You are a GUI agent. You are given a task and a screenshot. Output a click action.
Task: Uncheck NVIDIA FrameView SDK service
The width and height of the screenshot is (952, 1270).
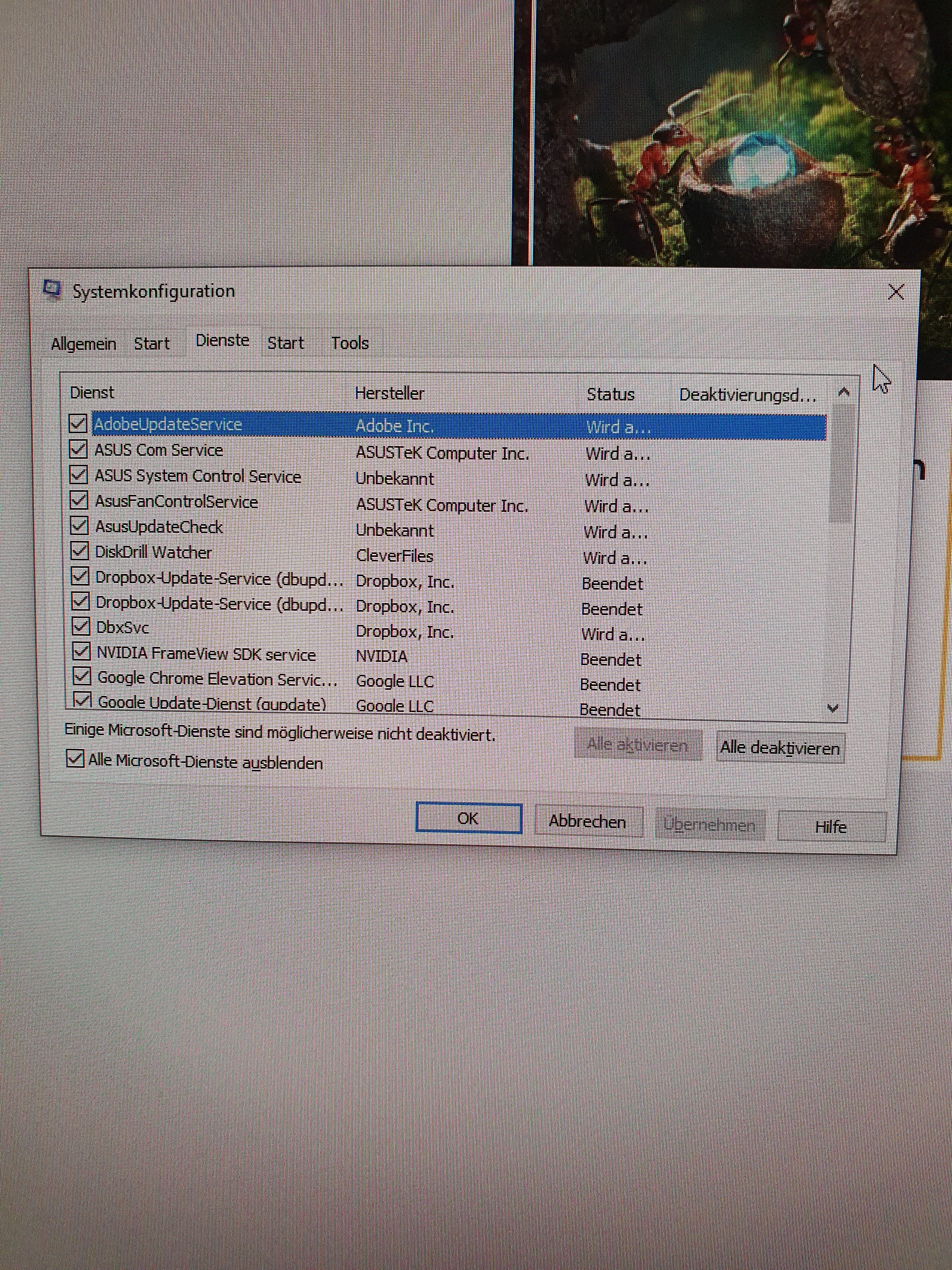pos(82,651)
